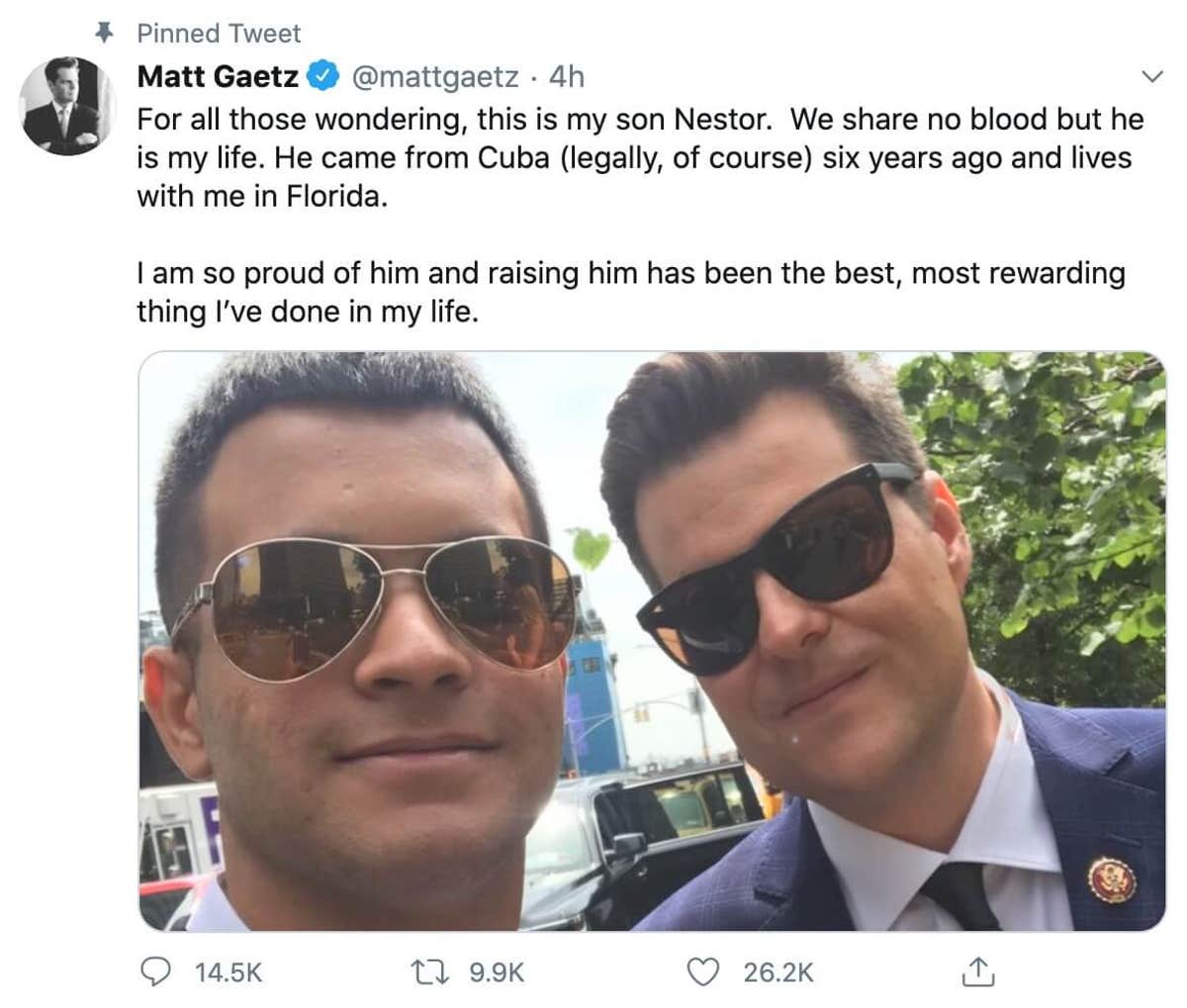Share the tweet via the upload icon
The width and height of the screenshot is (1187, 1008).
(x=978, y=971)
